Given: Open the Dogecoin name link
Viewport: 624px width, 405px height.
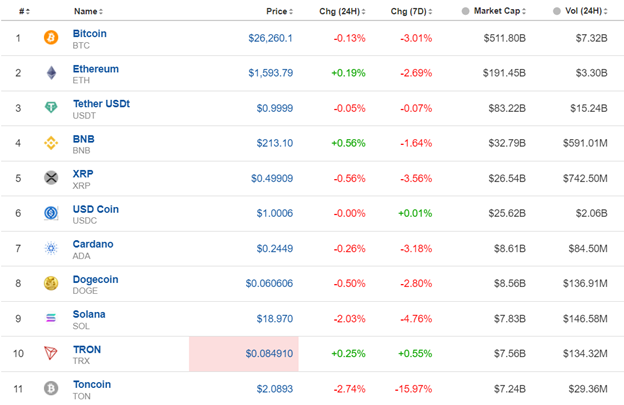Looking at the screenshot, I should (x=96, y=279).
